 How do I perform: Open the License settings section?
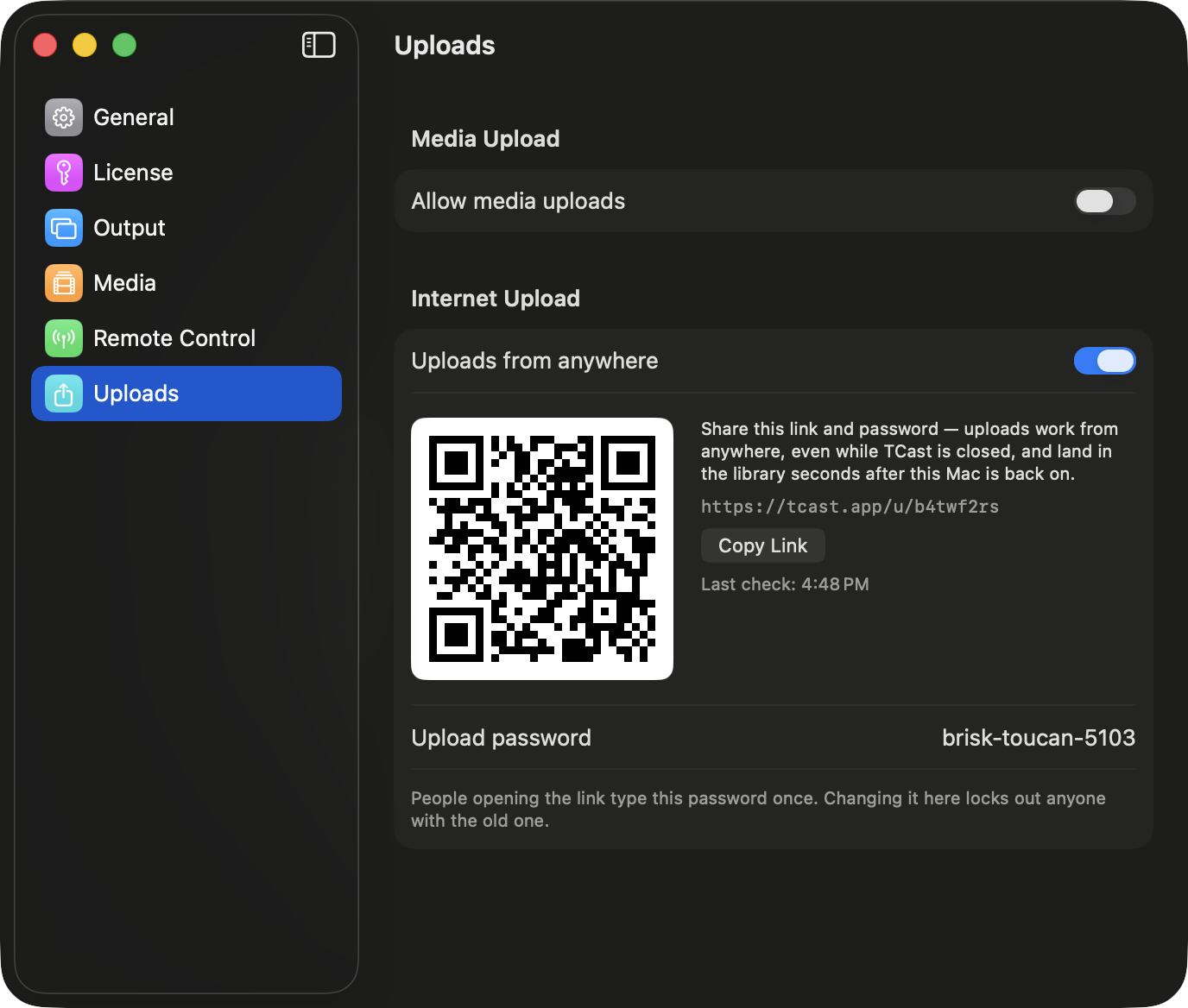tap(186, 173)
